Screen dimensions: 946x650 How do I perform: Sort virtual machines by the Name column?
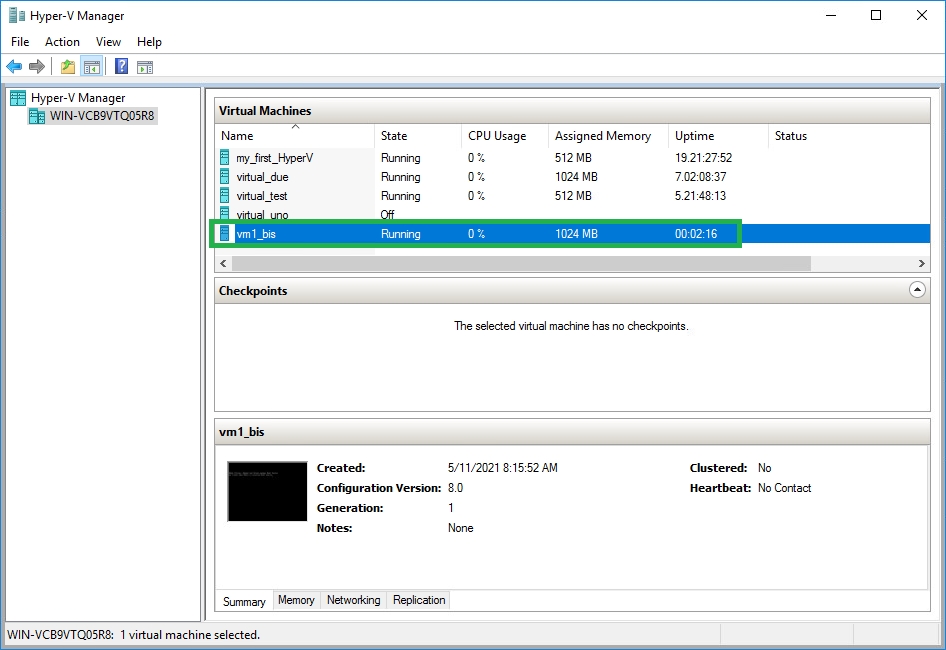[237, 136]
